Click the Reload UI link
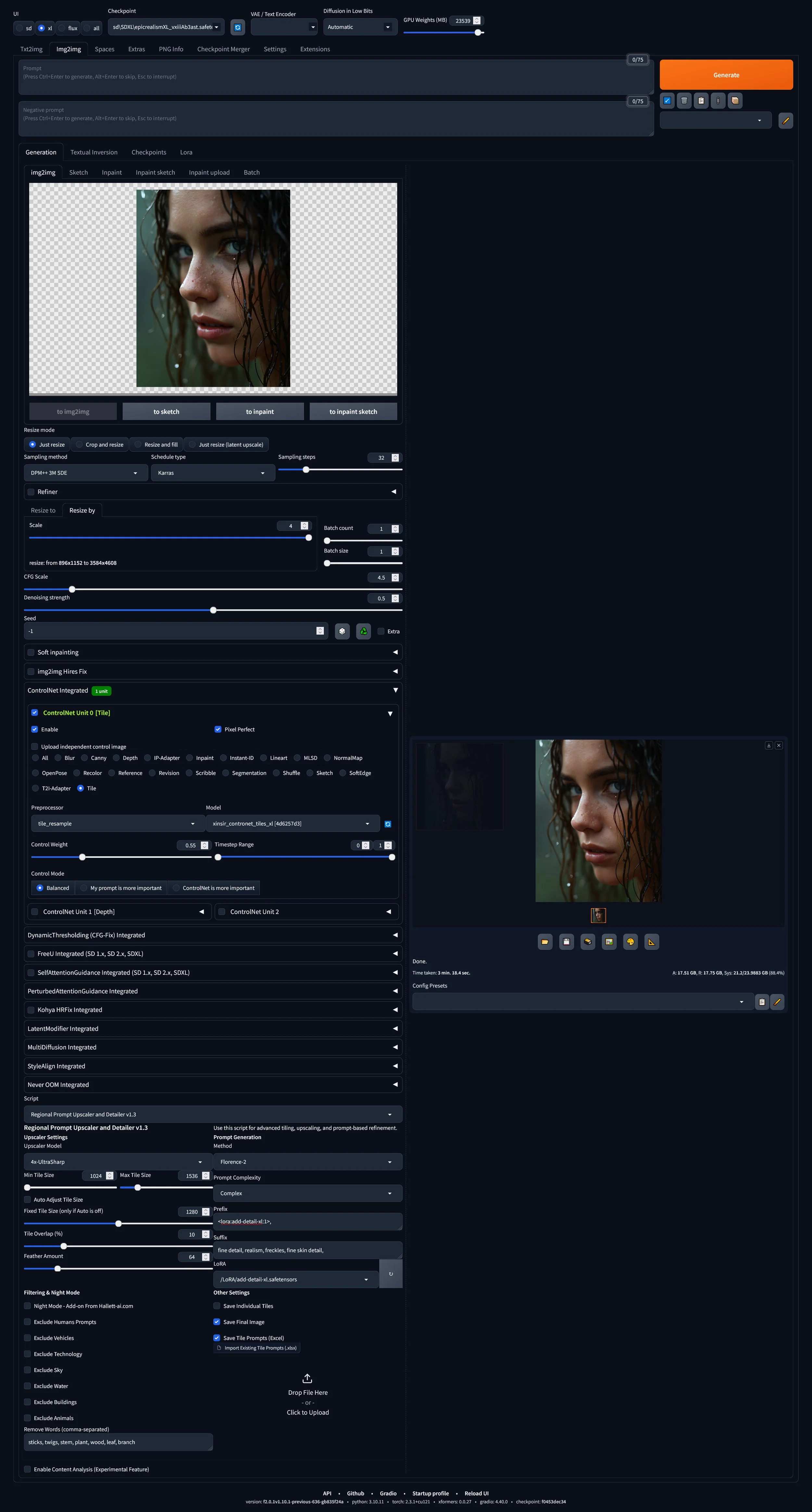 (x=476, y=1493)
